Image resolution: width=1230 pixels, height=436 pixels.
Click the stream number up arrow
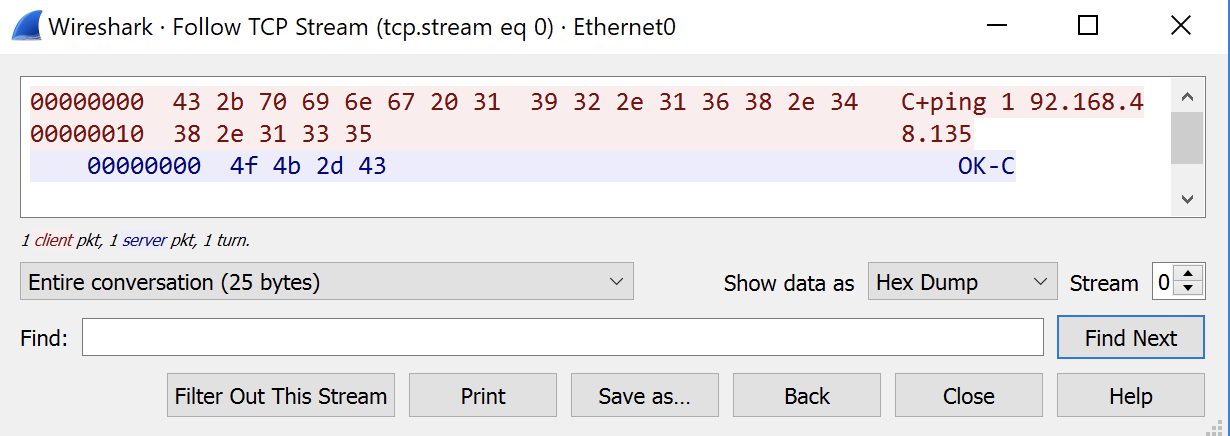[1188, 275]
